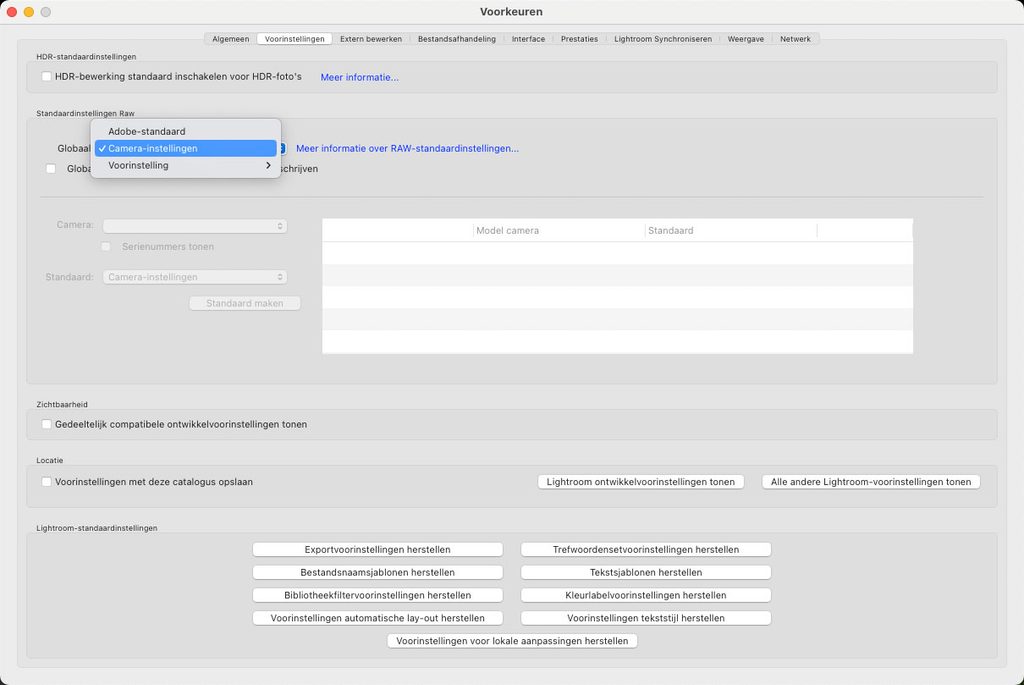The image size is (1024, 685).
Task: Open the HDR 'Meer informatie...' link
Action: tap(359, 77)
